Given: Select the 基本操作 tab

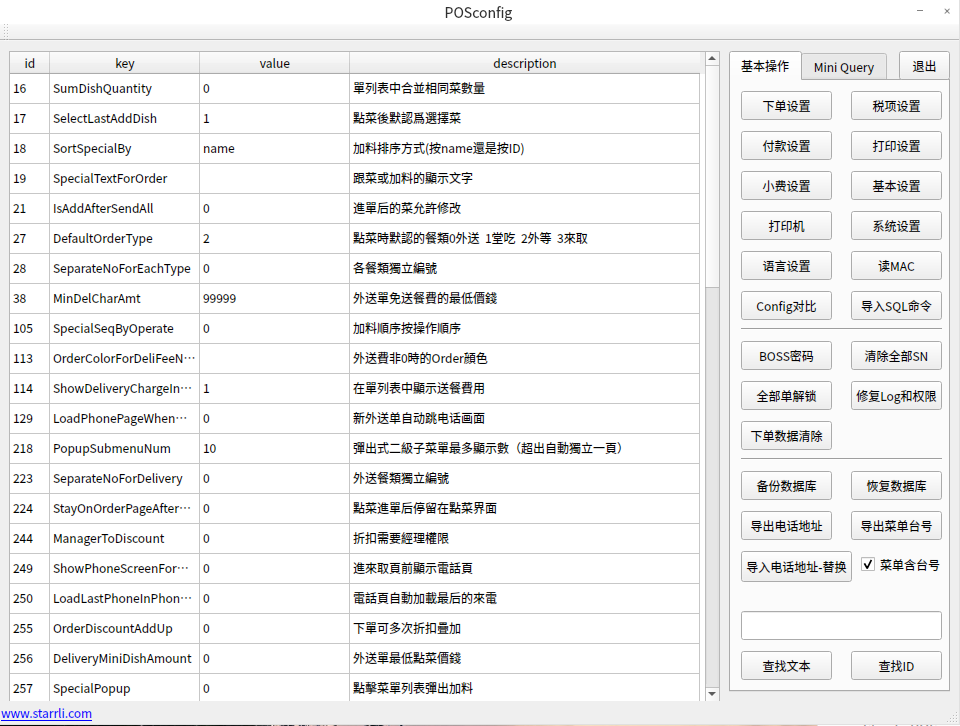Looking at the screenshot, I should (x=764, y=66).
